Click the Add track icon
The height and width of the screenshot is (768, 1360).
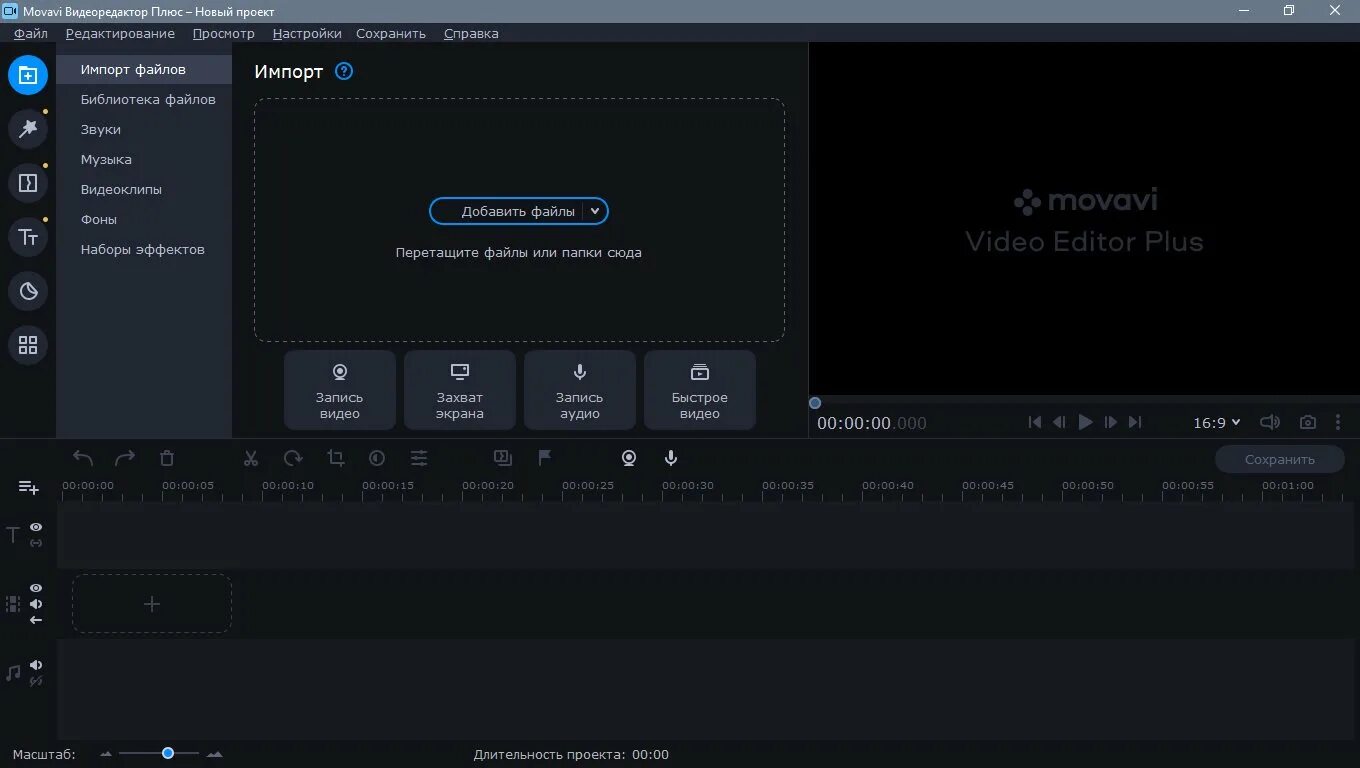[29, 487]
